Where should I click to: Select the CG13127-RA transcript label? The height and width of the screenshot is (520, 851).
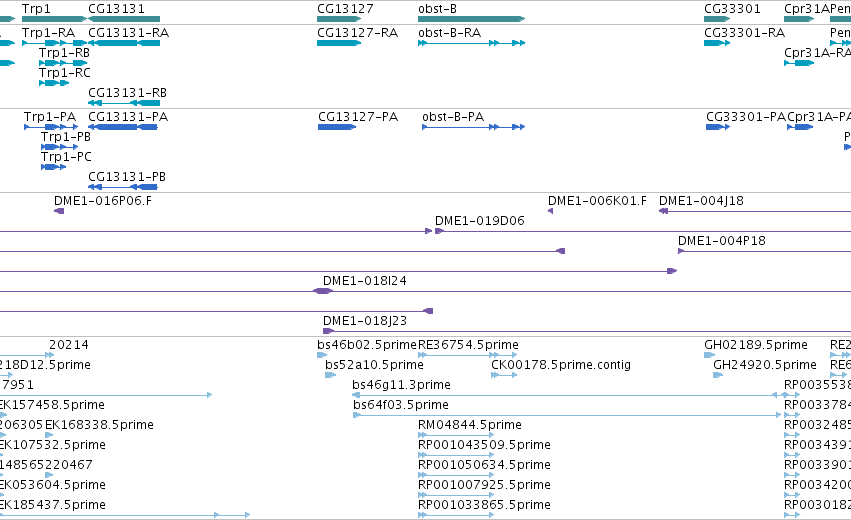[358, 33]
